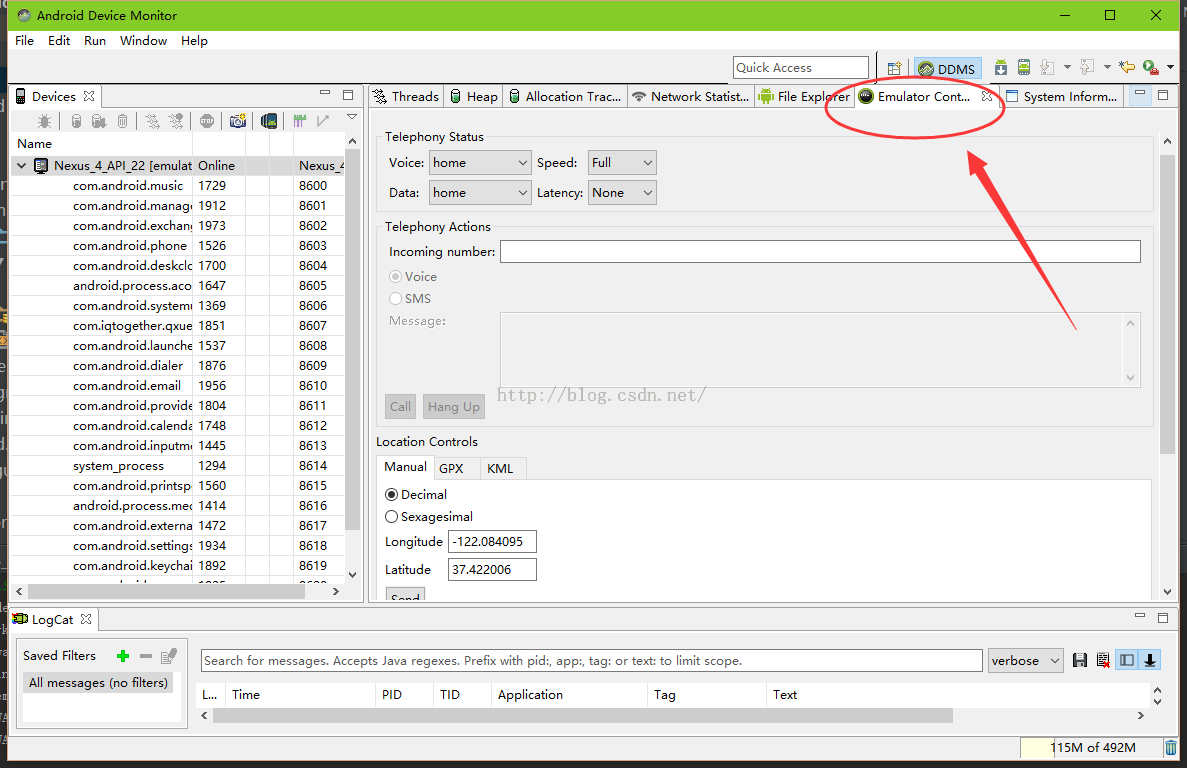This screenshot has height=768, width=1187.
Task: Open the External Tools dropdown arrow
Action: 1170,67
